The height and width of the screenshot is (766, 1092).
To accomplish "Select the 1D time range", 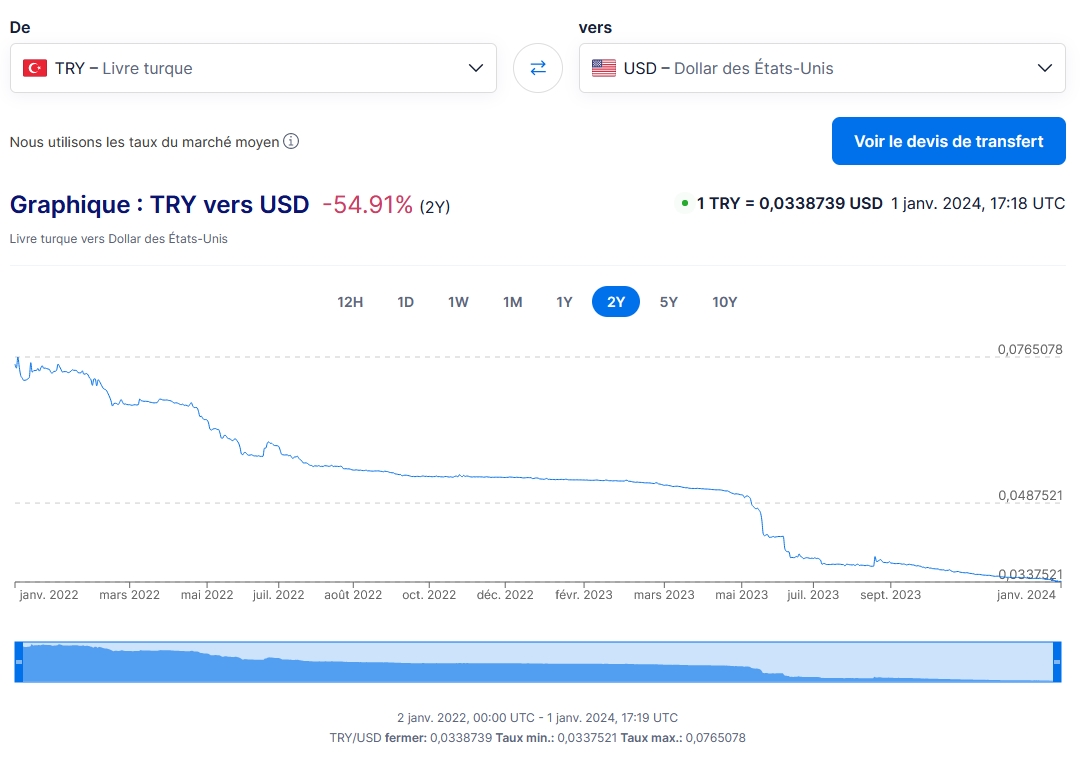I will tap(405, 302).
